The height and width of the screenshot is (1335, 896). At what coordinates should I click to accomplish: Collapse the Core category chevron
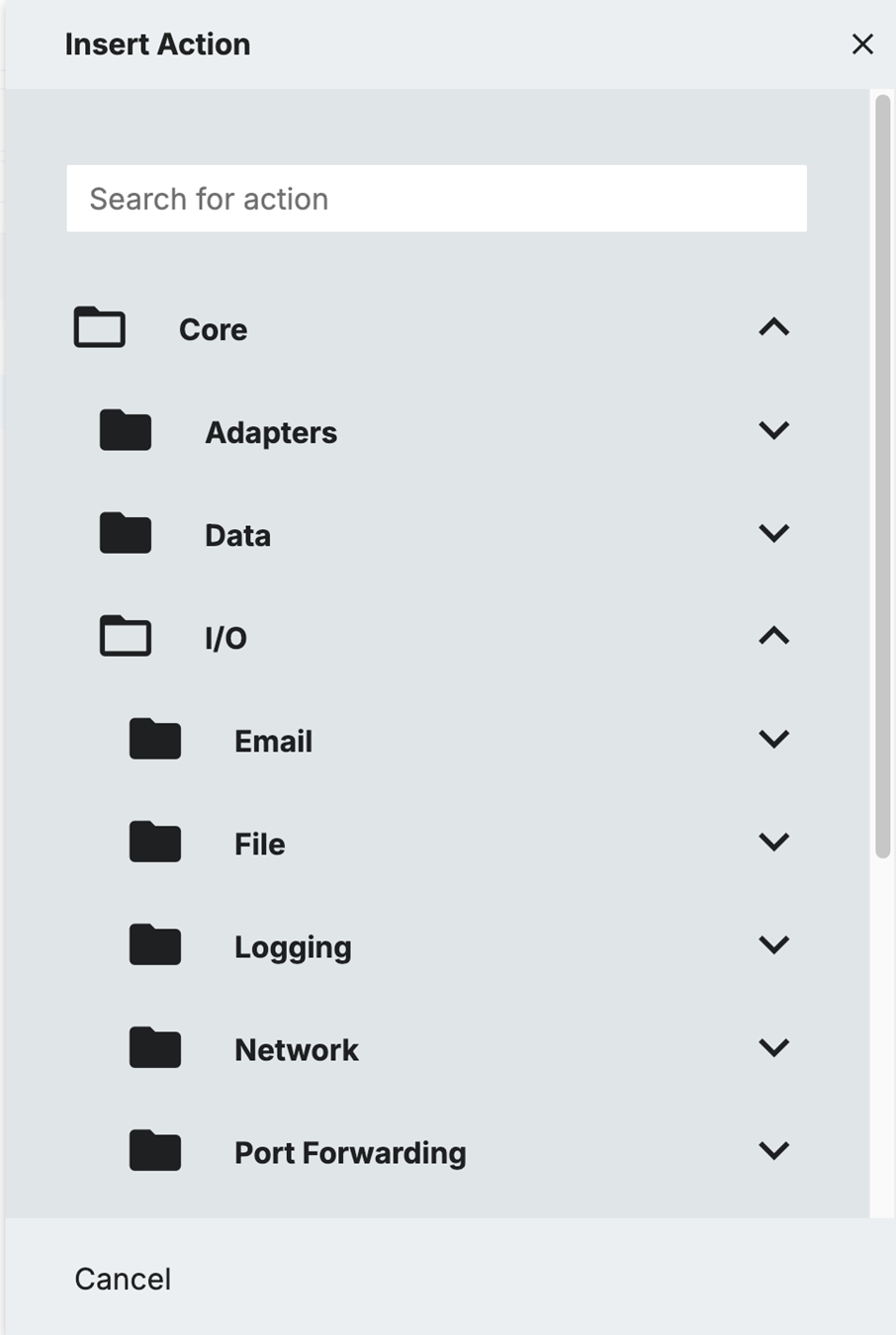(773, 327)
